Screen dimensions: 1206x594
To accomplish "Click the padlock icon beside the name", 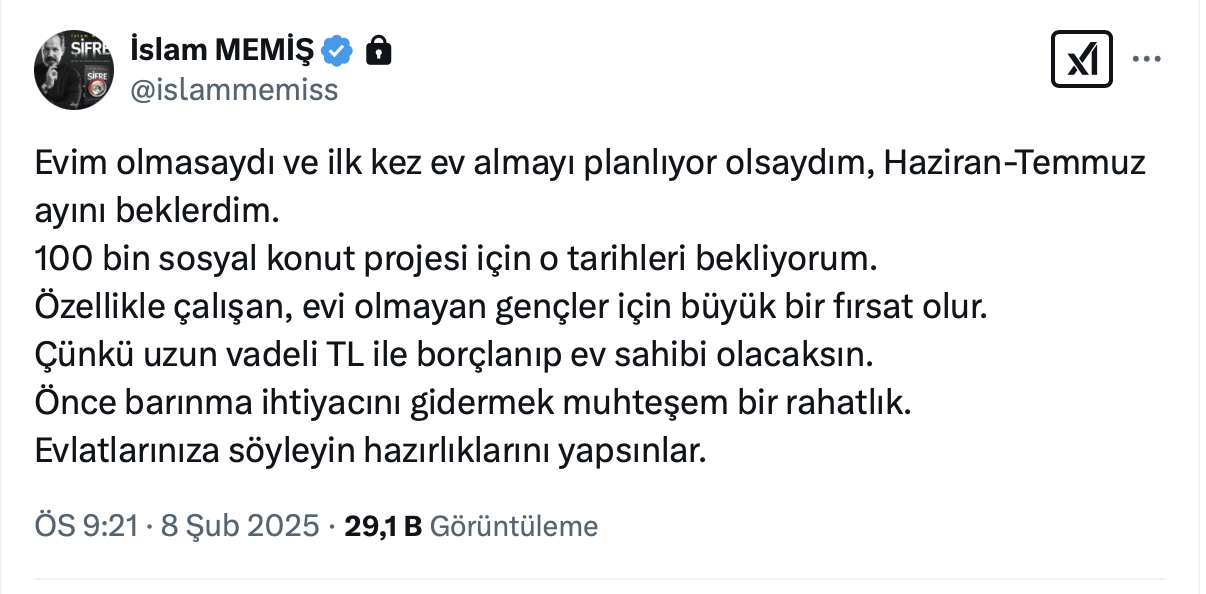I will (378, 49).
